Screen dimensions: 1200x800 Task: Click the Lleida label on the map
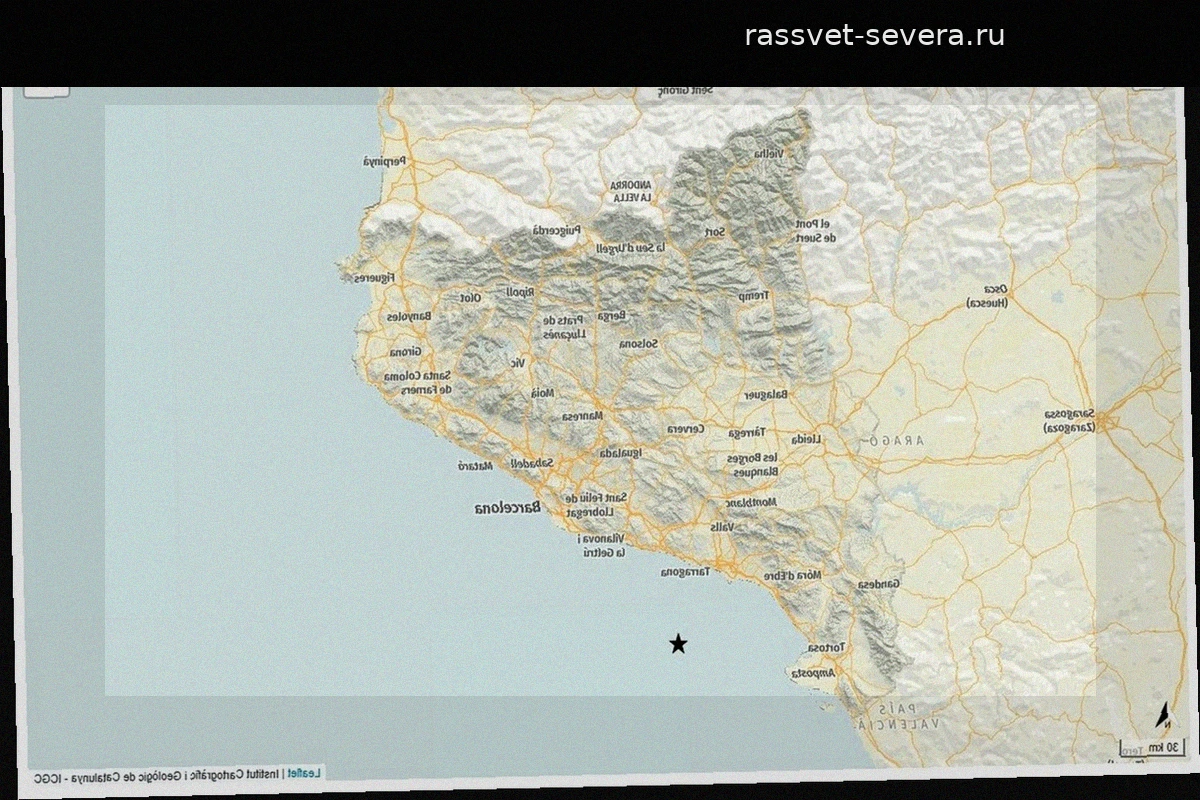tap(806, 439)
